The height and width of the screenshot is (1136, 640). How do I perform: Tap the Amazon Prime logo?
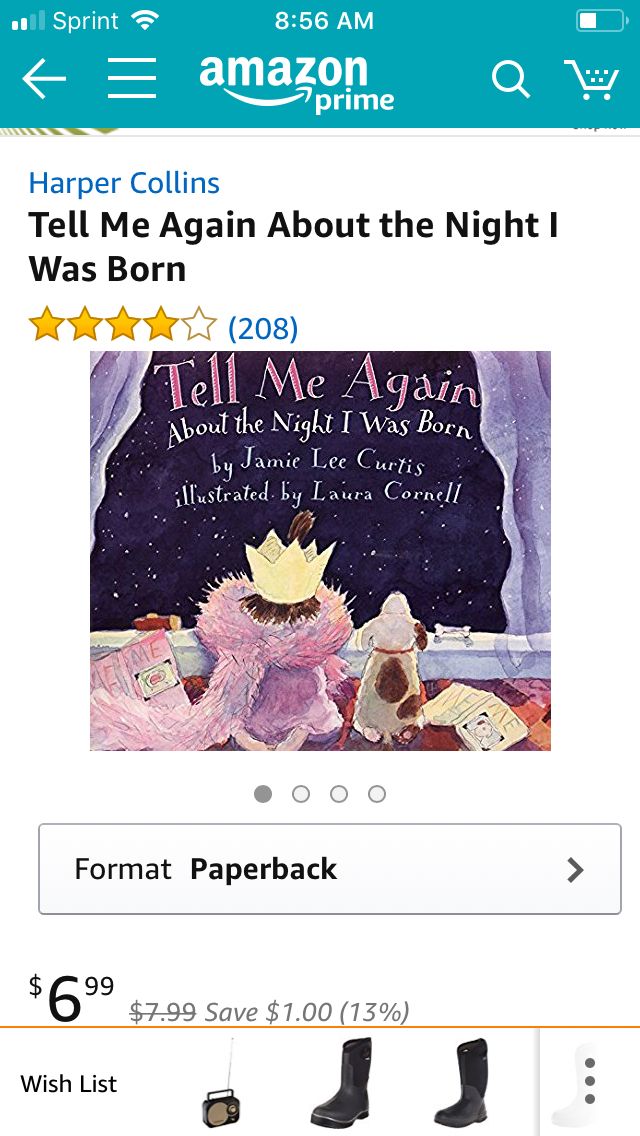tap(296, 83)
